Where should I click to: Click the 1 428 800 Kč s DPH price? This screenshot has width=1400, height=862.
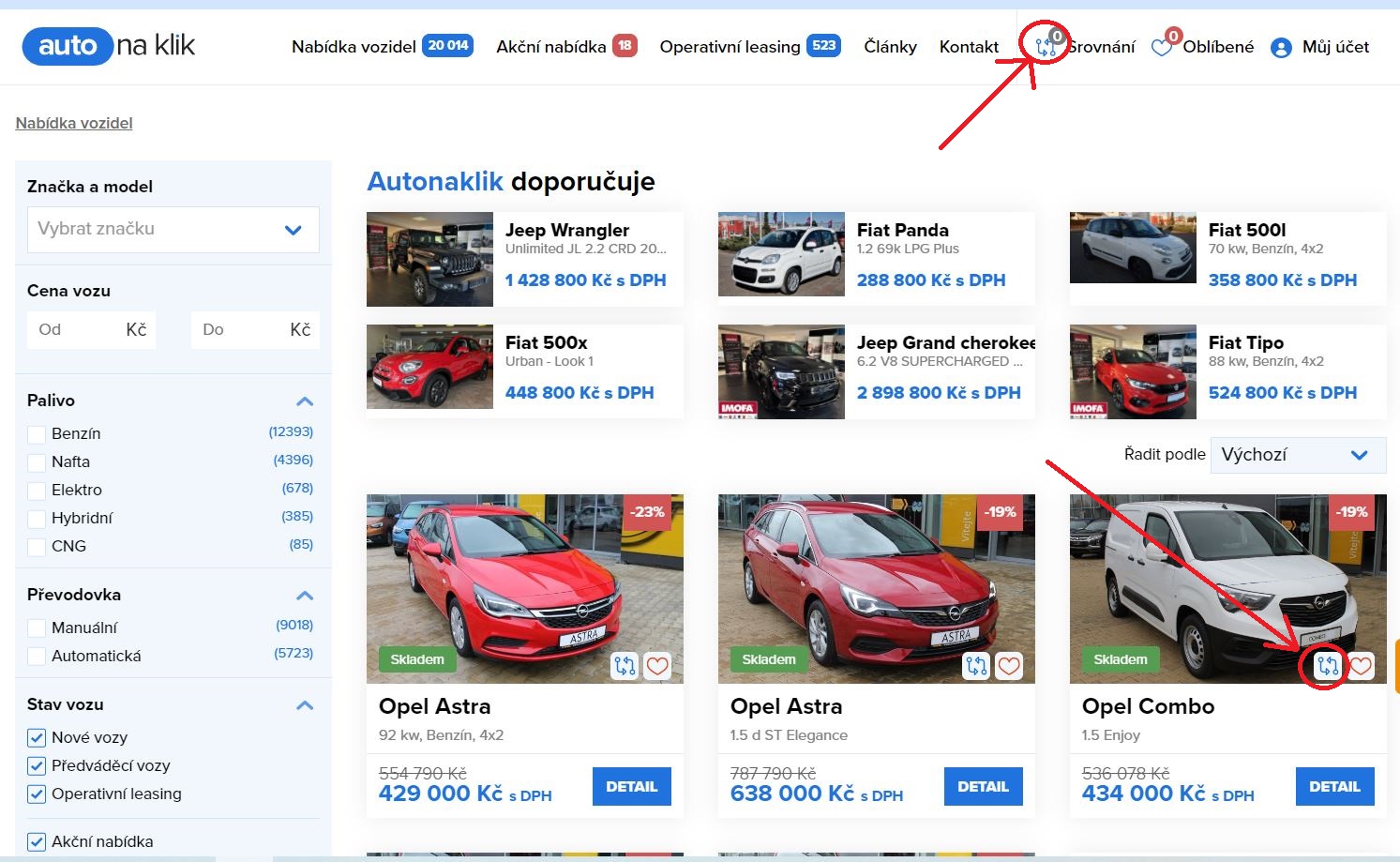point(585,280)
